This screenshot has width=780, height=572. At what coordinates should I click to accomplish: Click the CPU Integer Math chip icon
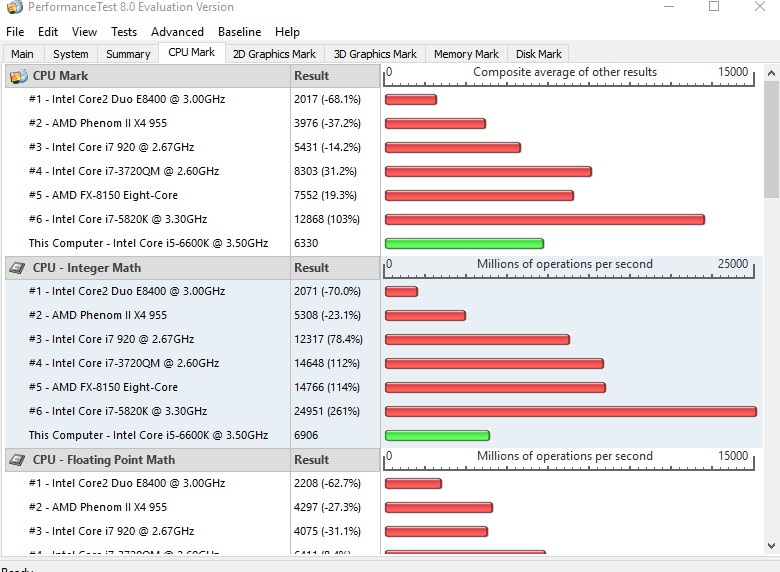pos(17,268)
